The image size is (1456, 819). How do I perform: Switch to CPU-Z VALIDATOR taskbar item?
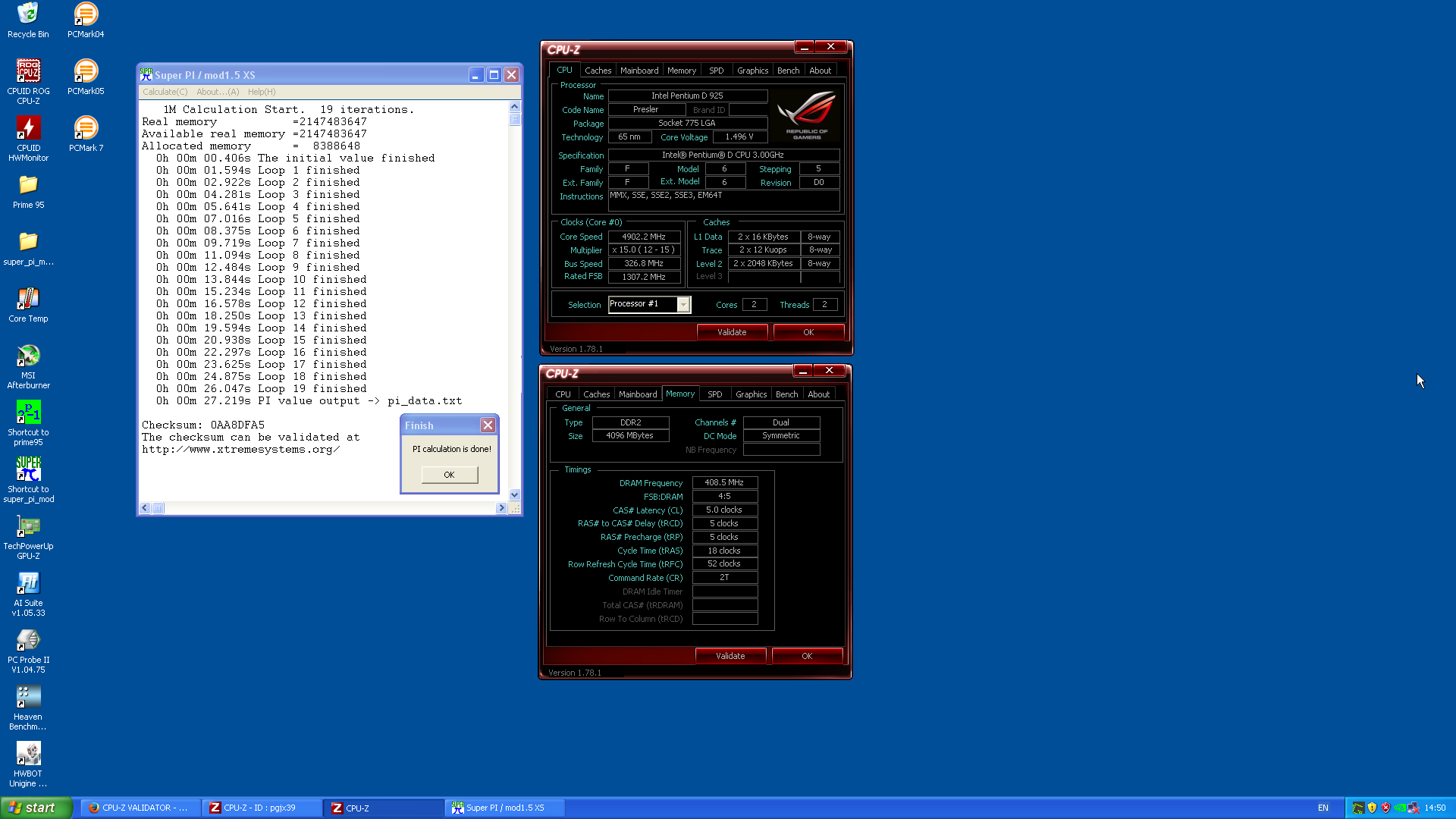point(140,808)
